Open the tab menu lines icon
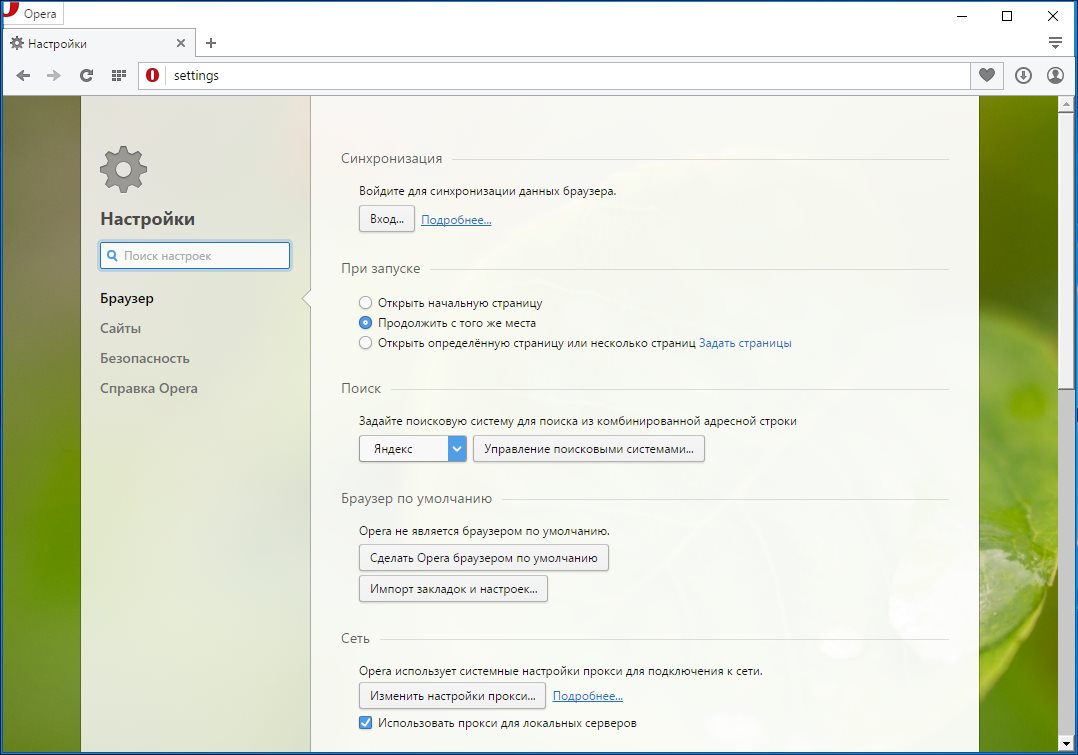 tap(1055, 43)
